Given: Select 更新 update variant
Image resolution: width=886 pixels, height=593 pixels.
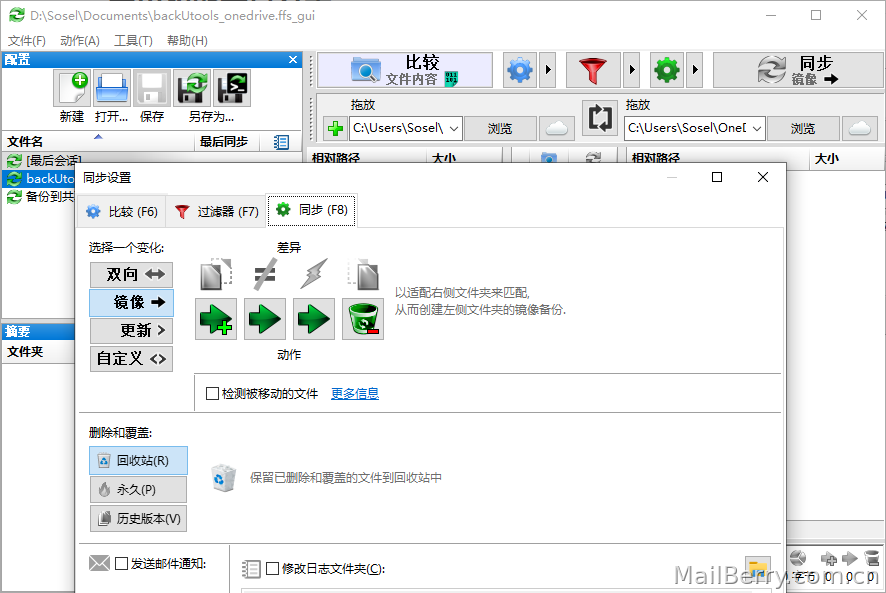Looking at the screenshot, I should click(x=132, y=331).
